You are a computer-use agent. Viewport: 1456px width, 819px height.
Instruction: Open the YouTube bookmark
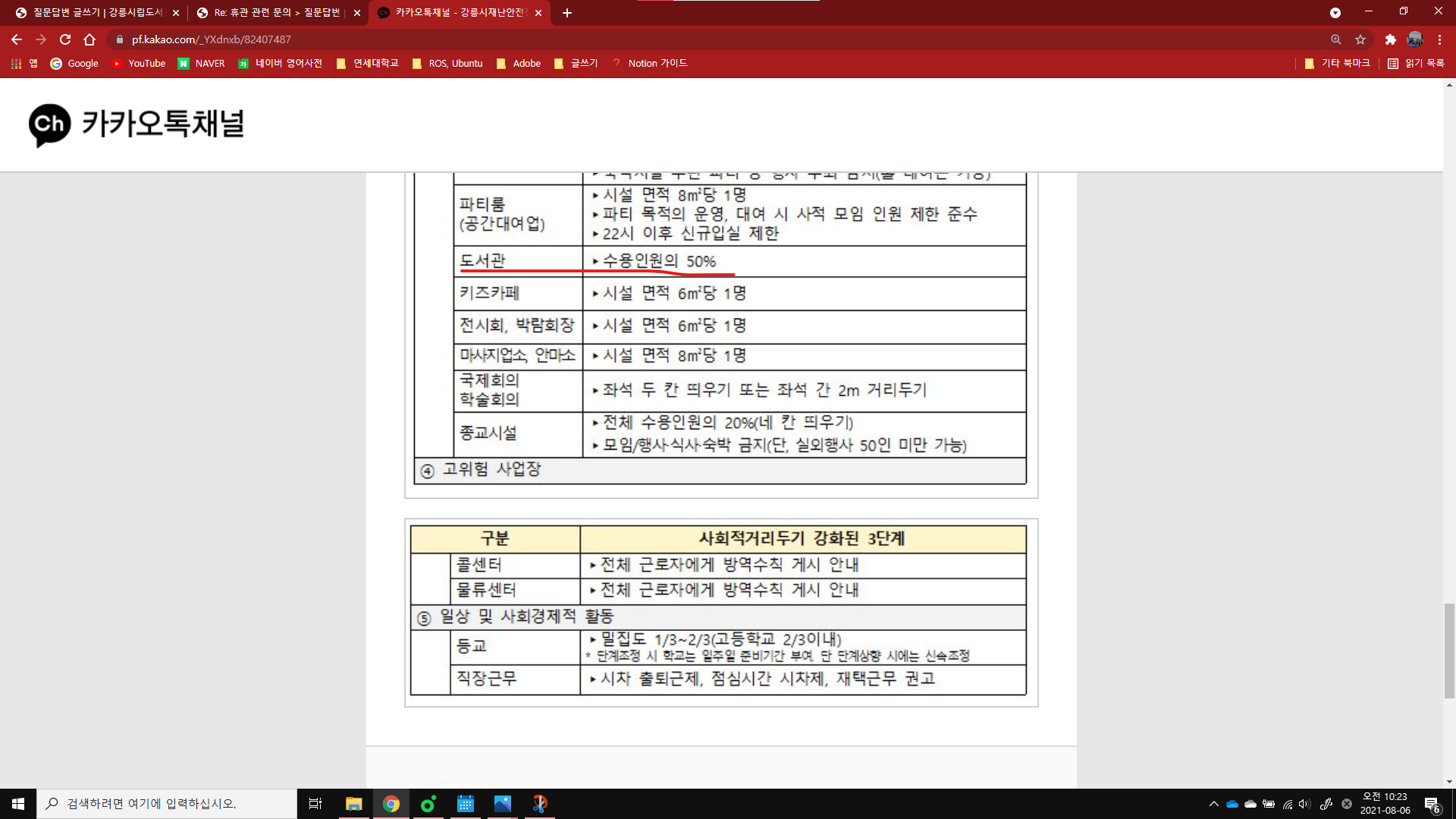coord(138,64)
